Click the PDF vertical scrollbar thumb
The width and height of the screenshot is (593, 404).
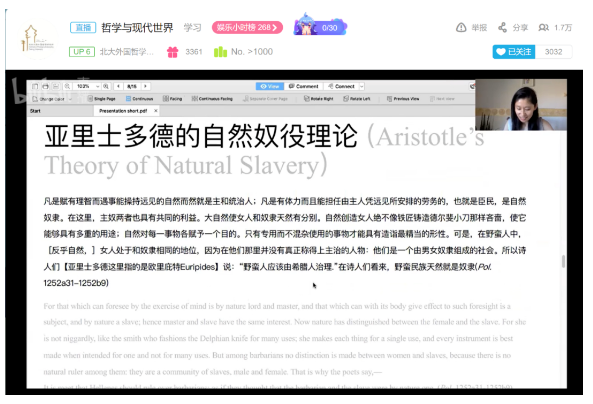(x=563, y=261)
